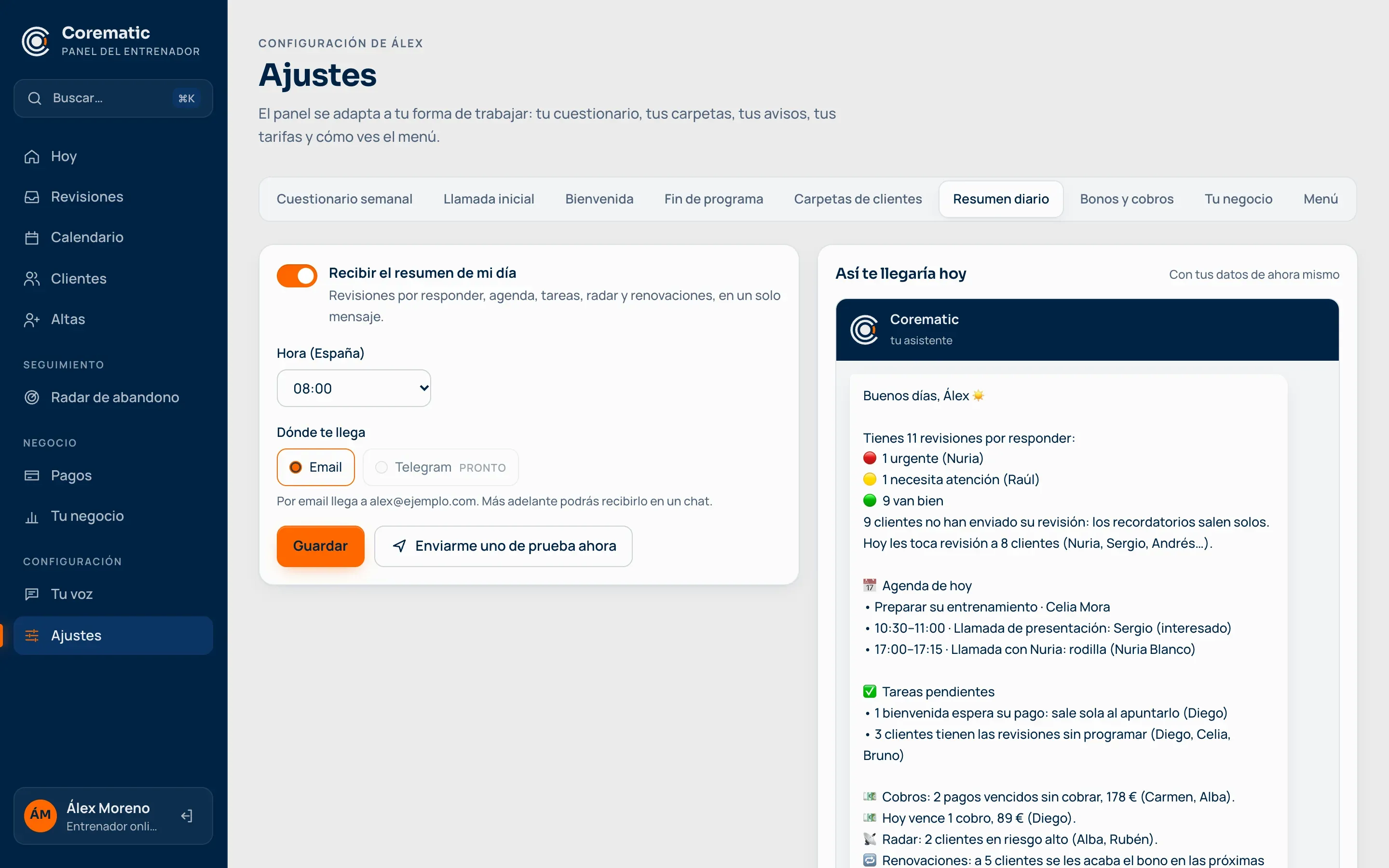
Task: Click the Ajustes sliders icon
Action: tap(31, 636)
